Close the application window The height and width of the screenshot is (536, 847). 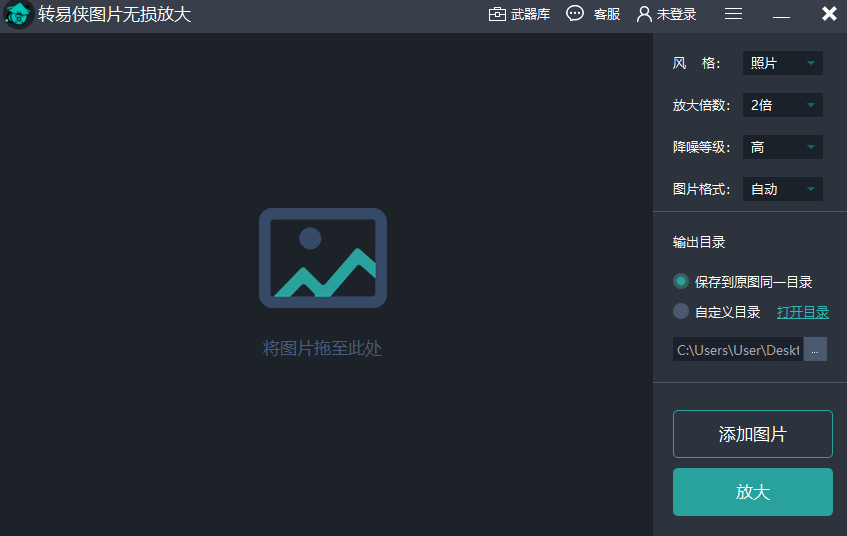click(x=829, y=14)
